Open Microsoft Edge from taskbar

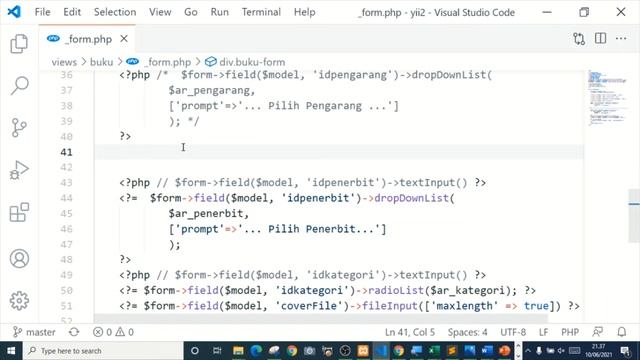pyautogui.click(x=256, y=351)
